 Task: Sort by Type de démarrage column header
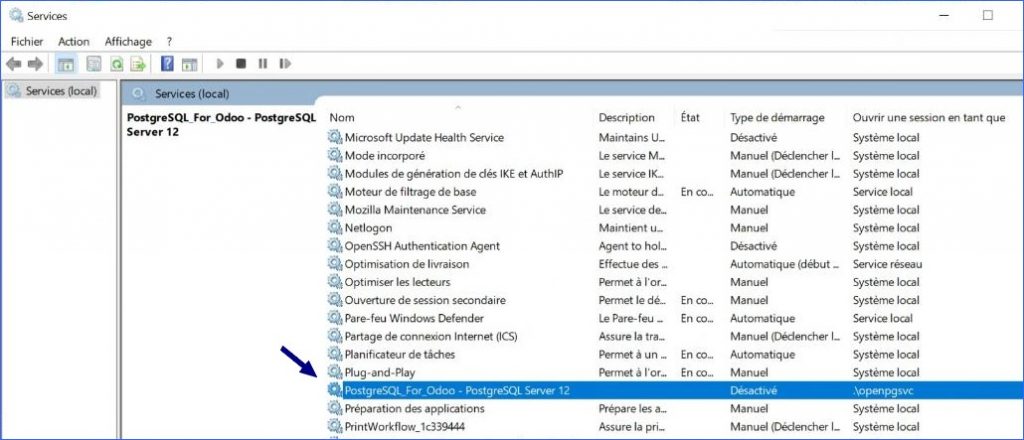pos(777,118)
